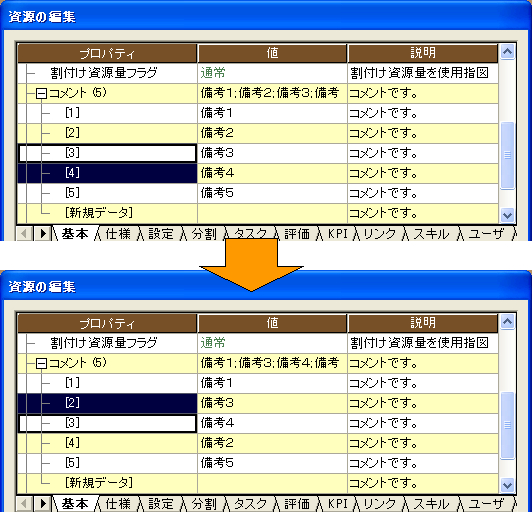Click the 備考5 value cell in lower grid

(x=272, y=463)
